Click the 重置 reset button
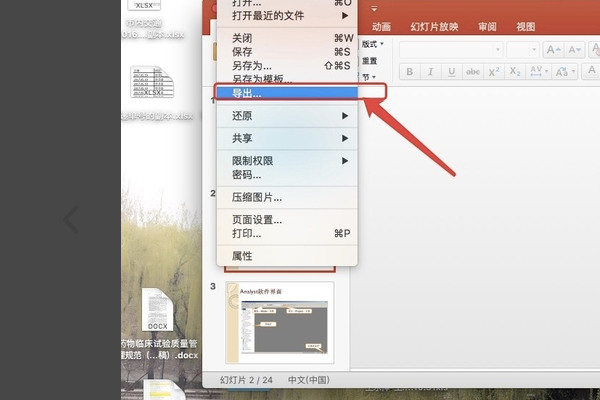 coord(369,61)
